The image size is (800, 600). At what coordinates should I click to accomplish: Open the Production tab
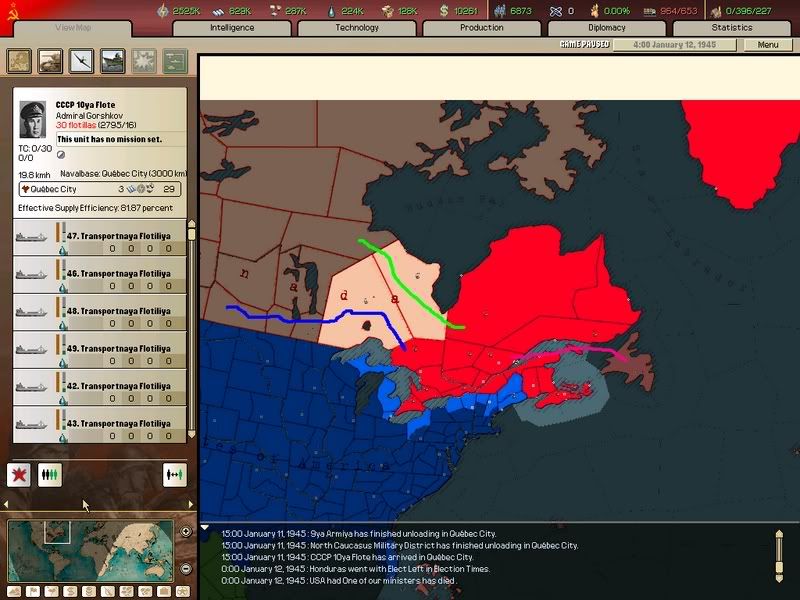pos(482,28)
